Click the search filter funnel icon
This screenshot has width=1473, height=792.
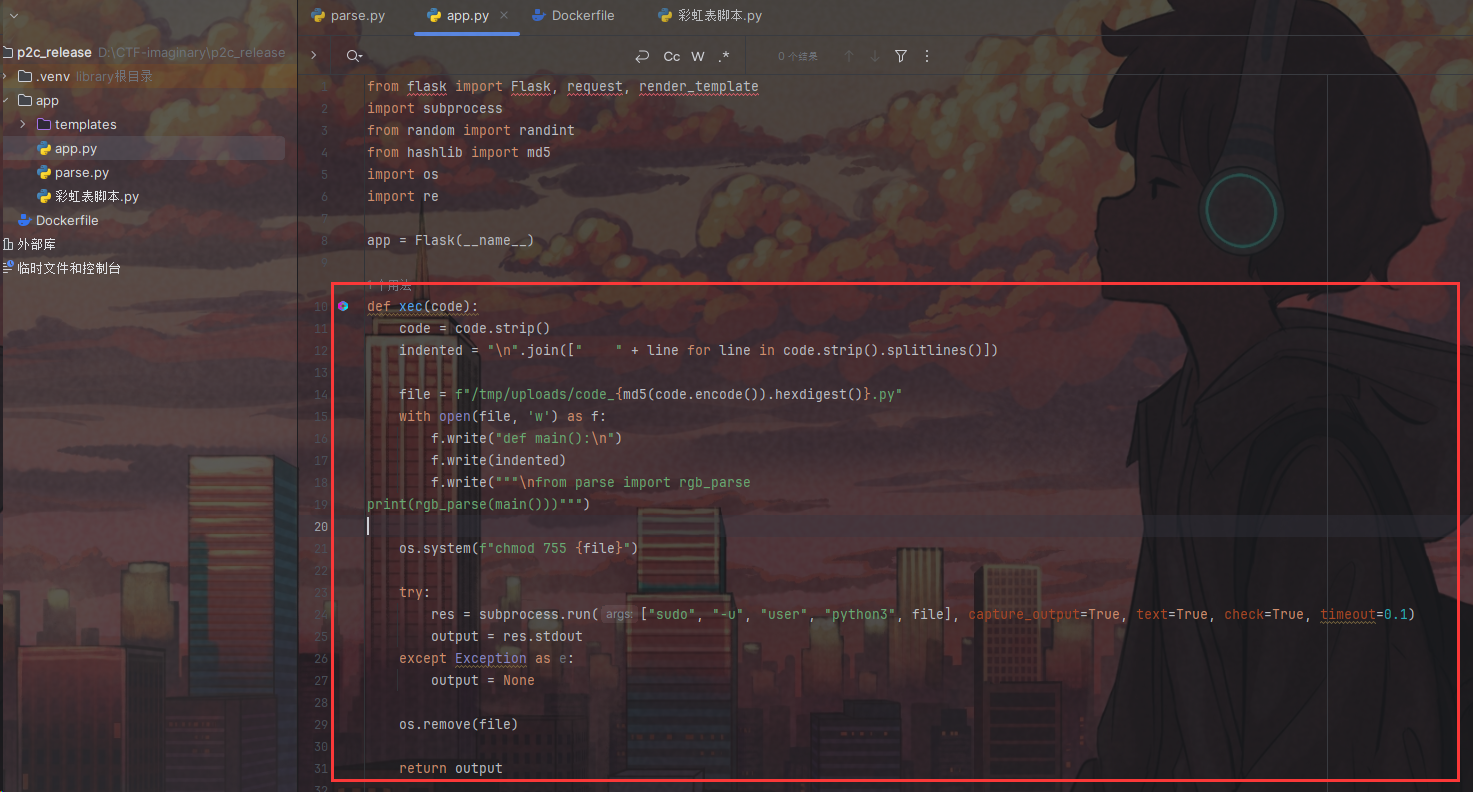901,56
